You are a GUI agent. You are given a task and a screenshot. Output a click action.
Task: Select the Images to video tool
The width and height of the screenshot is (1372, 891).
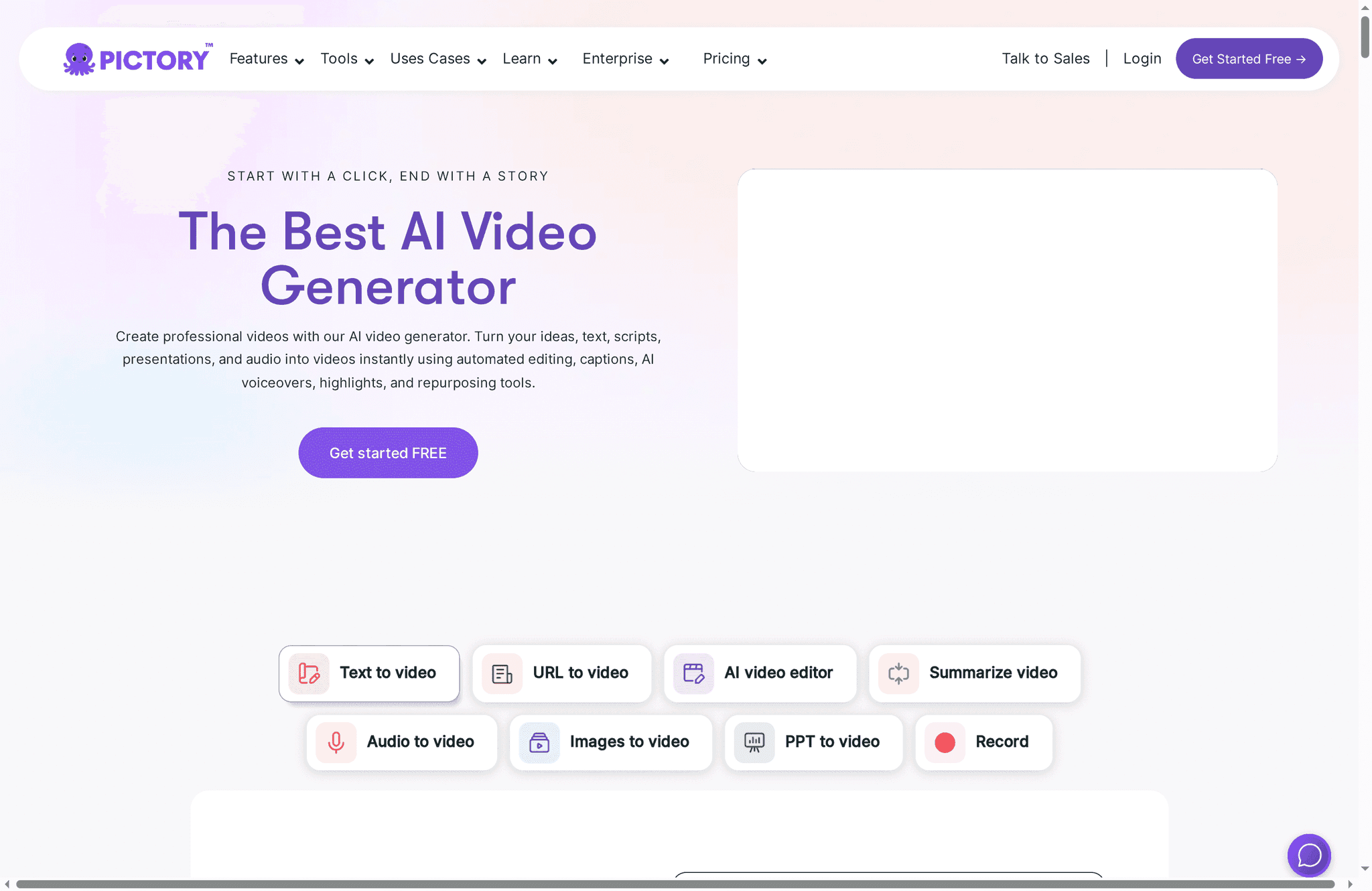[610, 742]
